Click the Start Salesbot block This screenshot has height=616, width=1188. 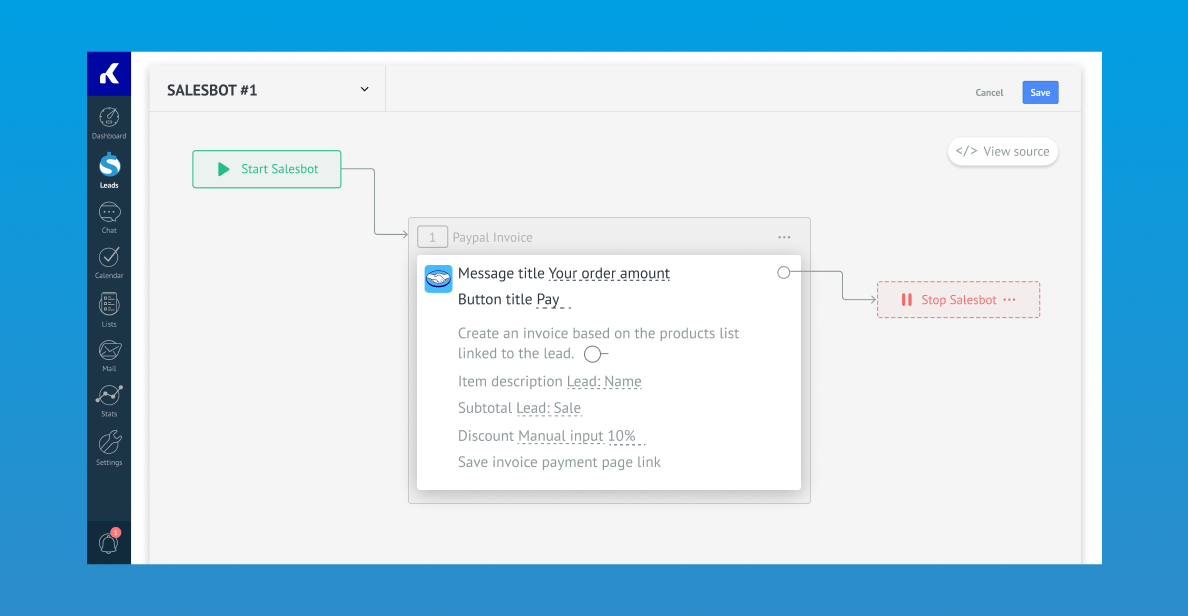(267, 169)
